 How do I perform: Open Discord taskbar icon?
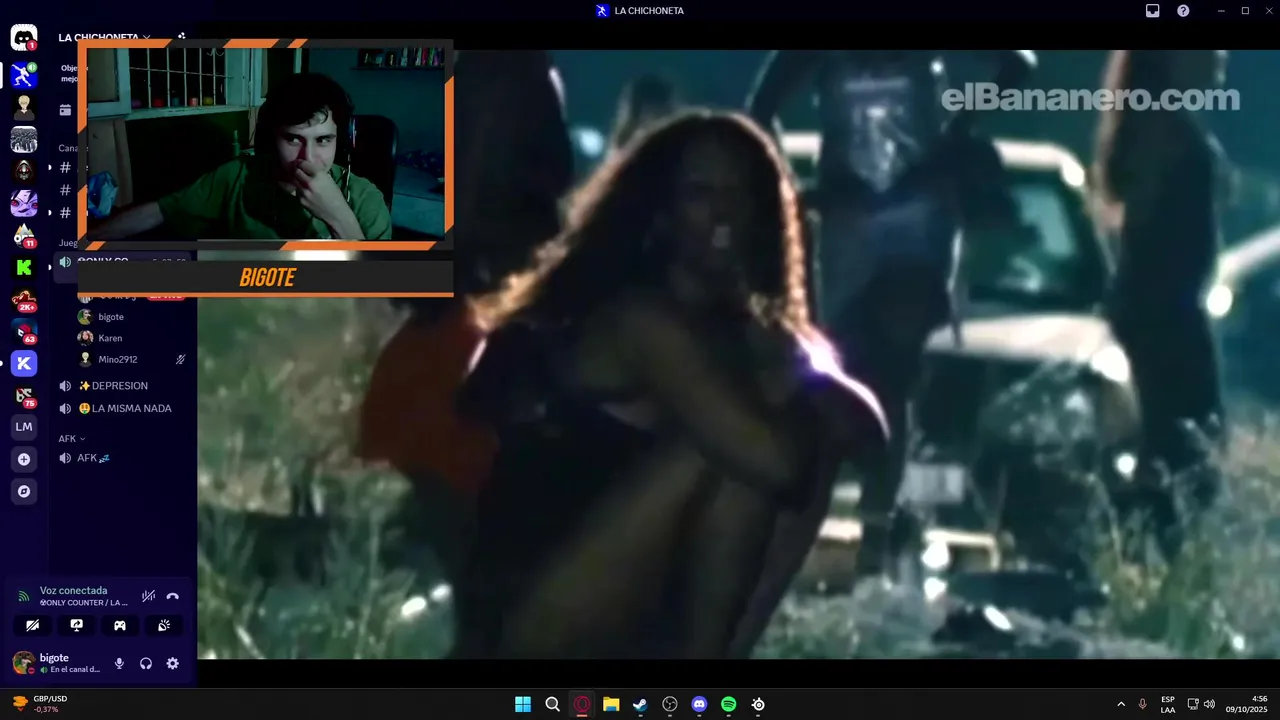point(699,704)
